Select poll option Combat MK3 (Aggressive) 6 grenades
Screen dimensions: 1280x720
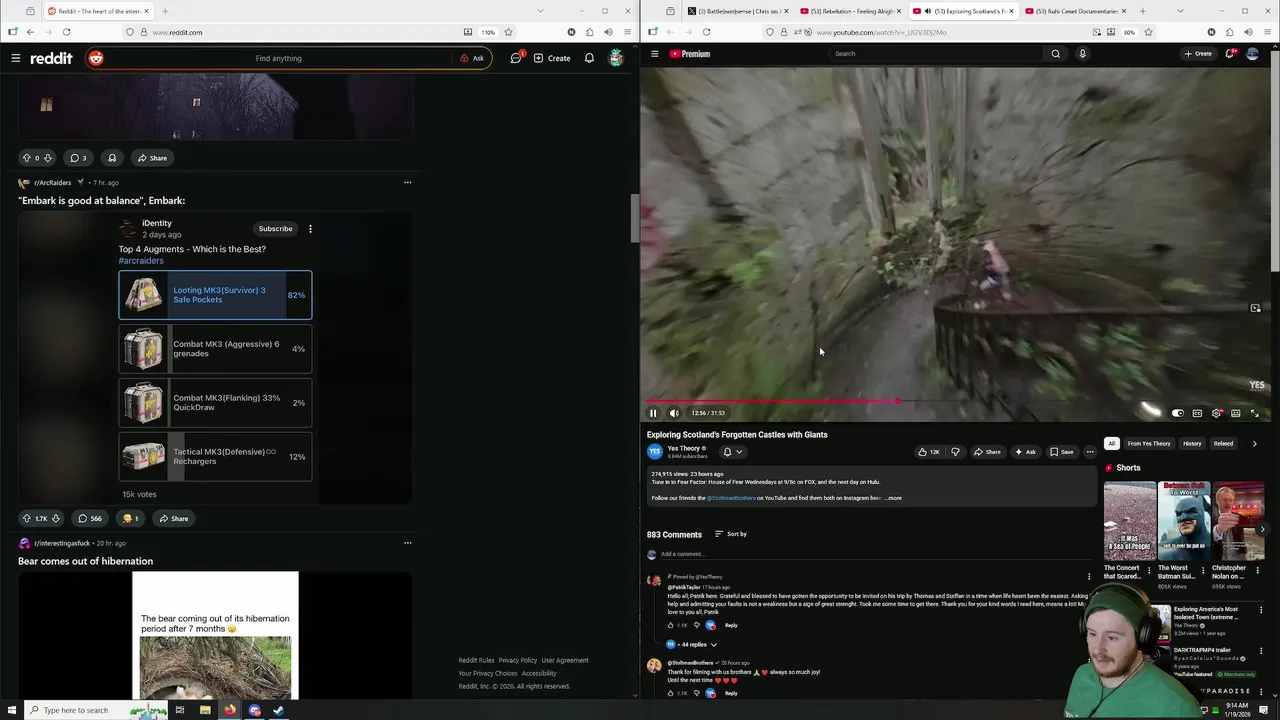point(215,349)
